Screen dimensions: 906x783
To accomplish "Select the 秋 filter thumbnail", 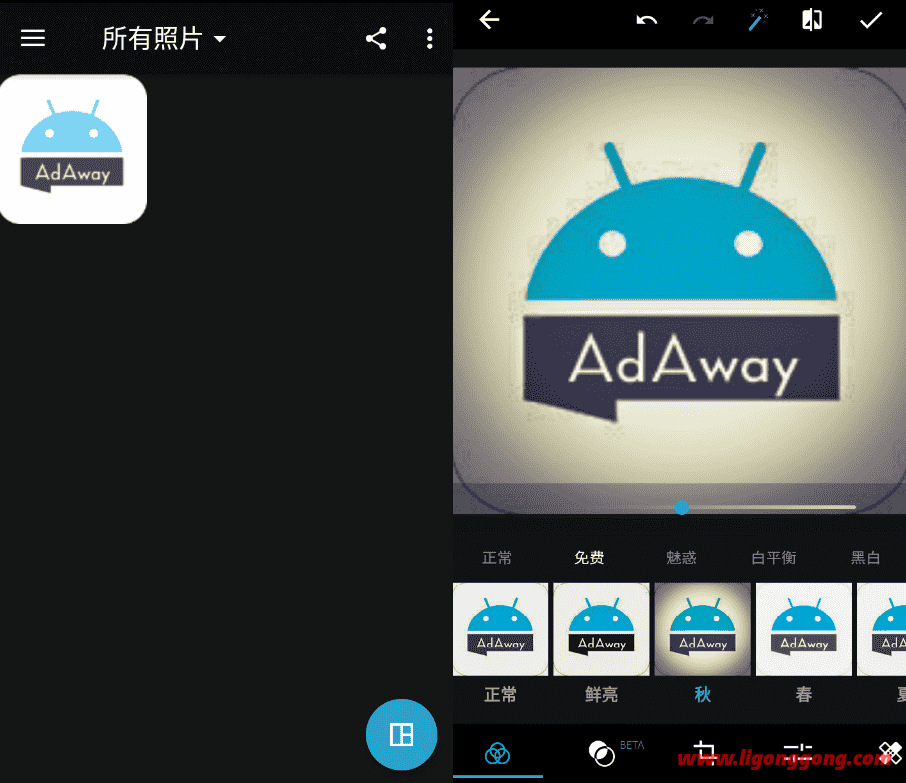I will pos(703,629).
